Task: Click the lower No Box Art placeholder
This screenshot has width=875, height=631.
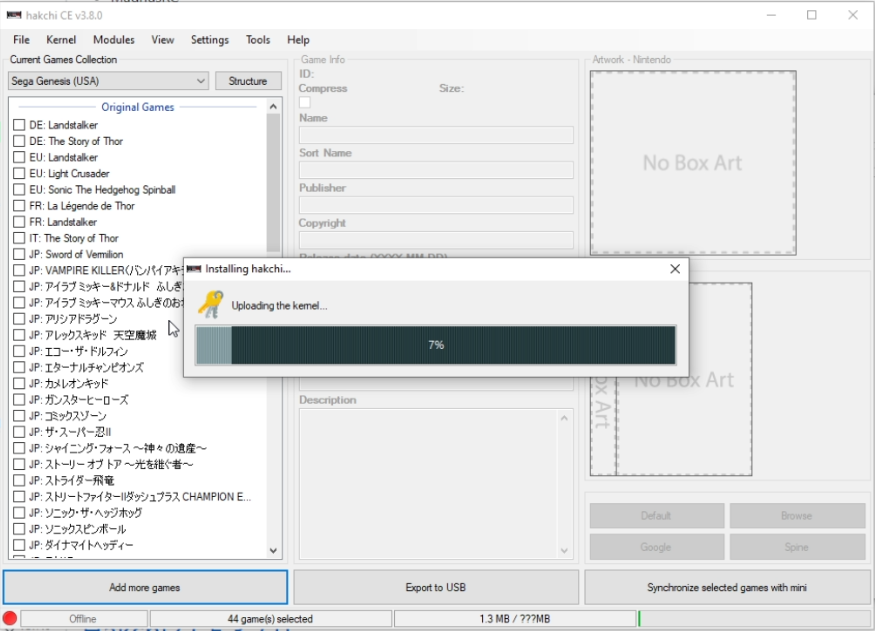Action: 684,380
